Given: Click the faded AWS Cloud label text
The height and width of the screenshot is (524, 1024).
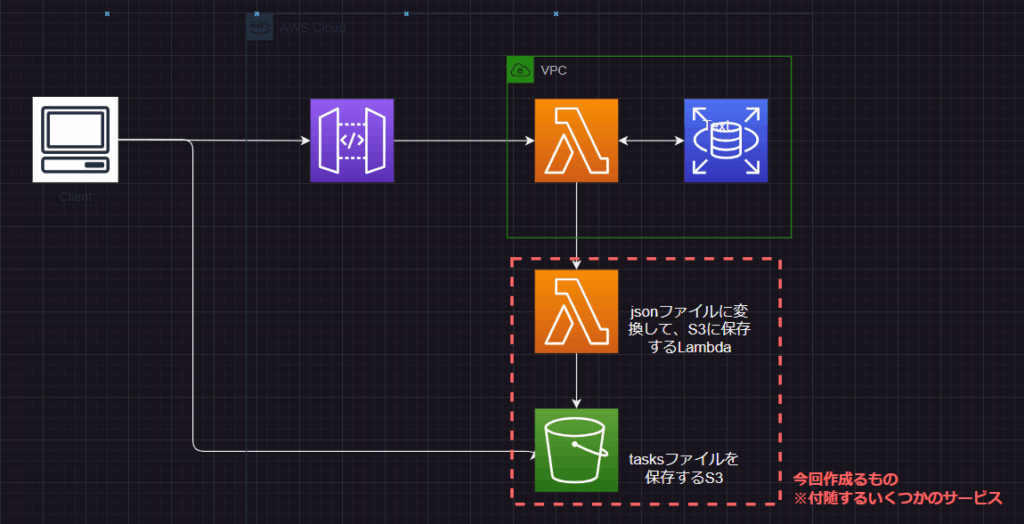Looking at the screenshot, I should click(x=312, y=28).
